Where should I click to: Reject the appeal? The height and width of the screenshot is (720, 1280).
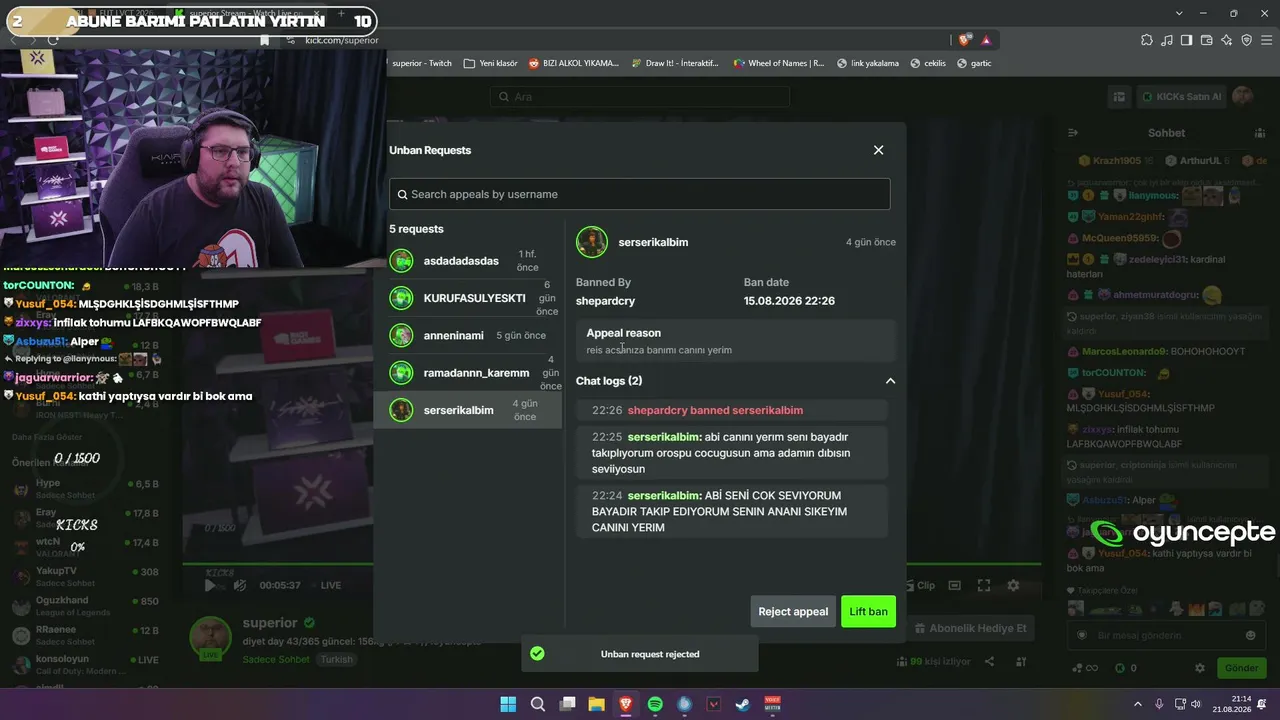(793, 612)
